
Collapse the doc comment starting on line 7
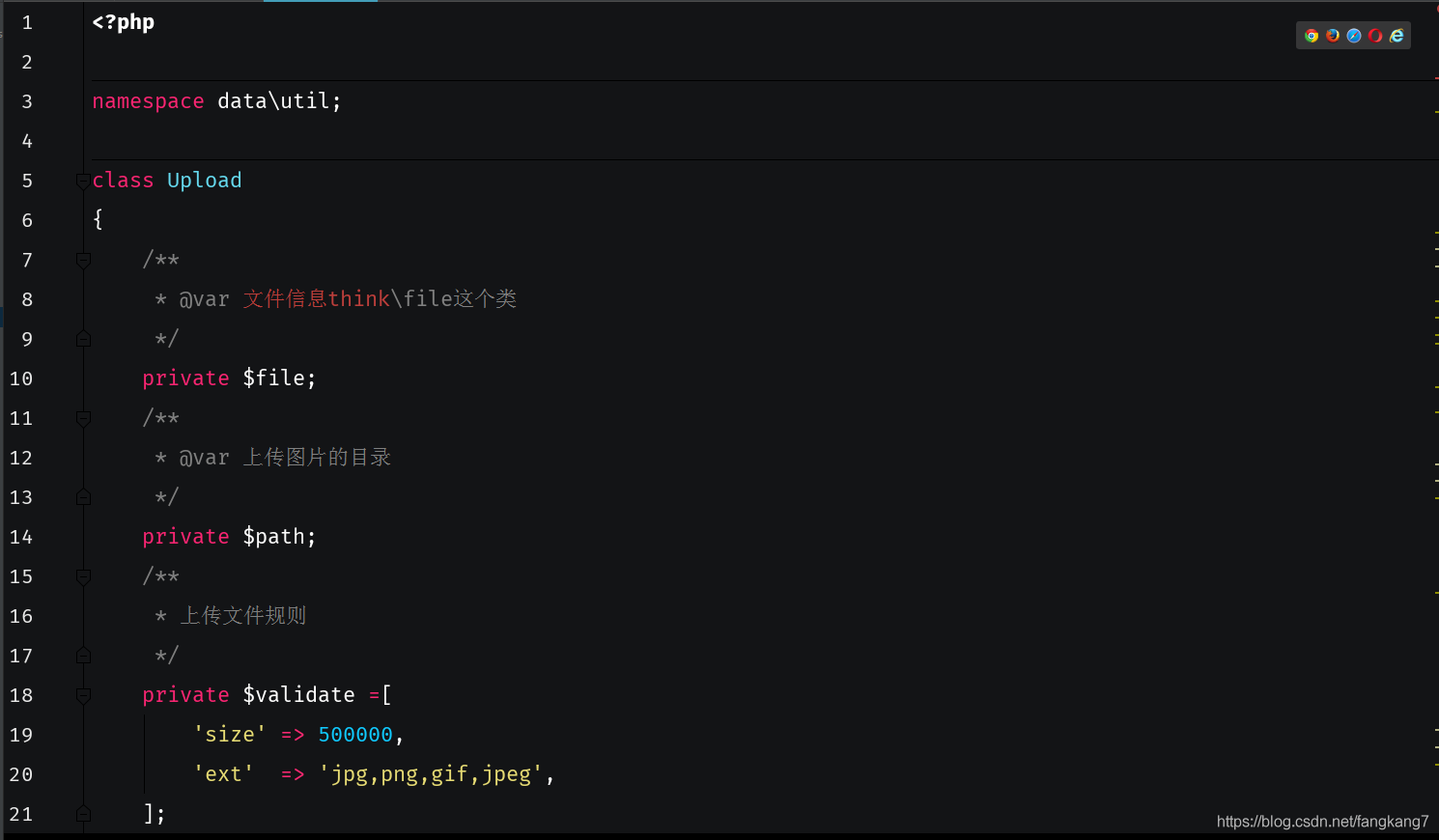pos(83,261)
